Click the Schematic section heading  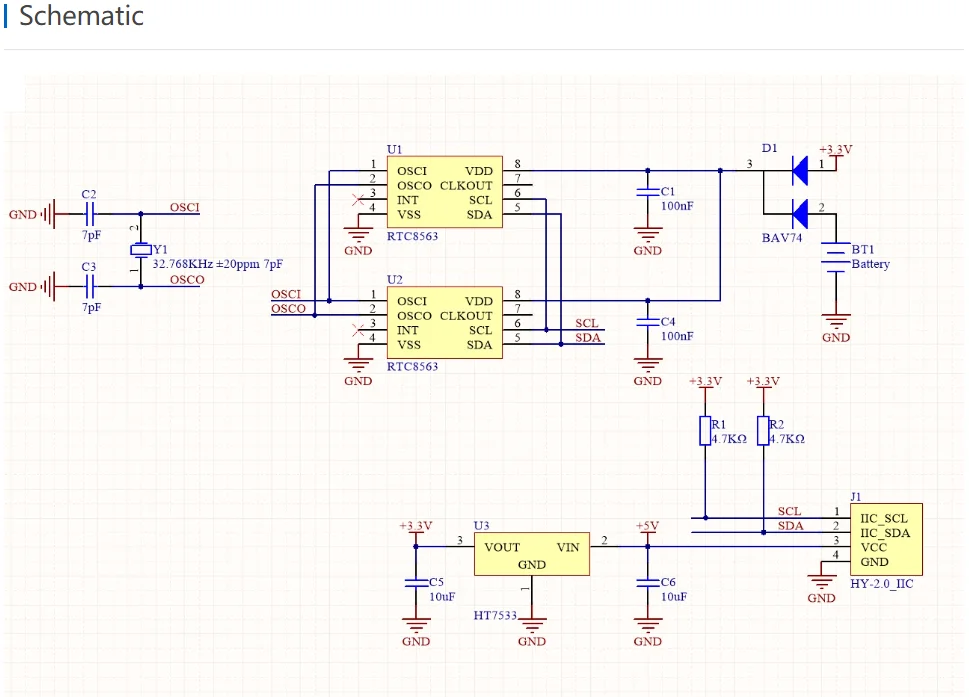tap(82, 15)
